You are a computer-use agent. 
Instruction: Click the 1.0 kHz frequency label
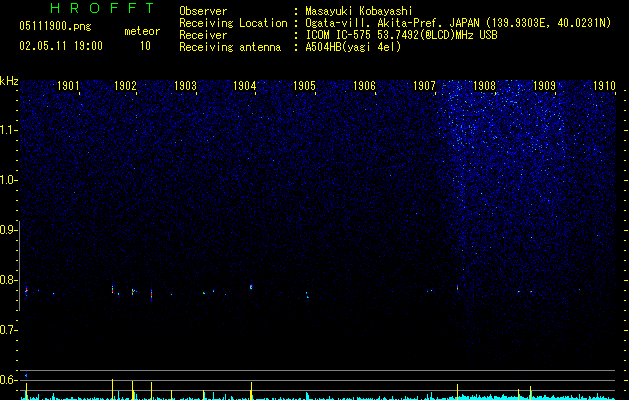coord(8,180)
